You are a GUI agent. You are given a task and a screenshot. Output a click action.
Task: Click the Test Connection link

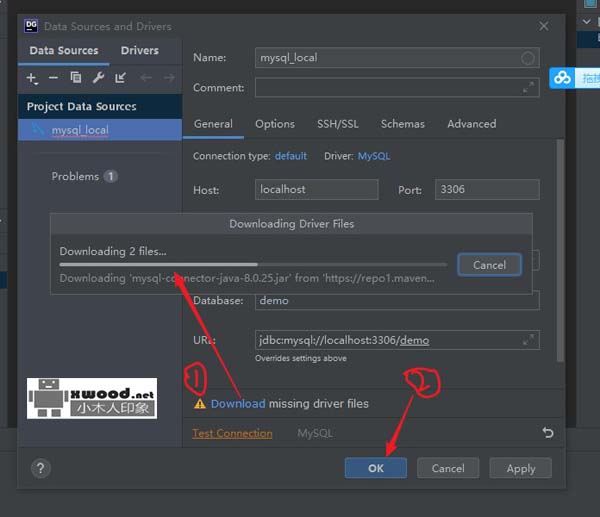pyautogui.click(x=232, y=433)
